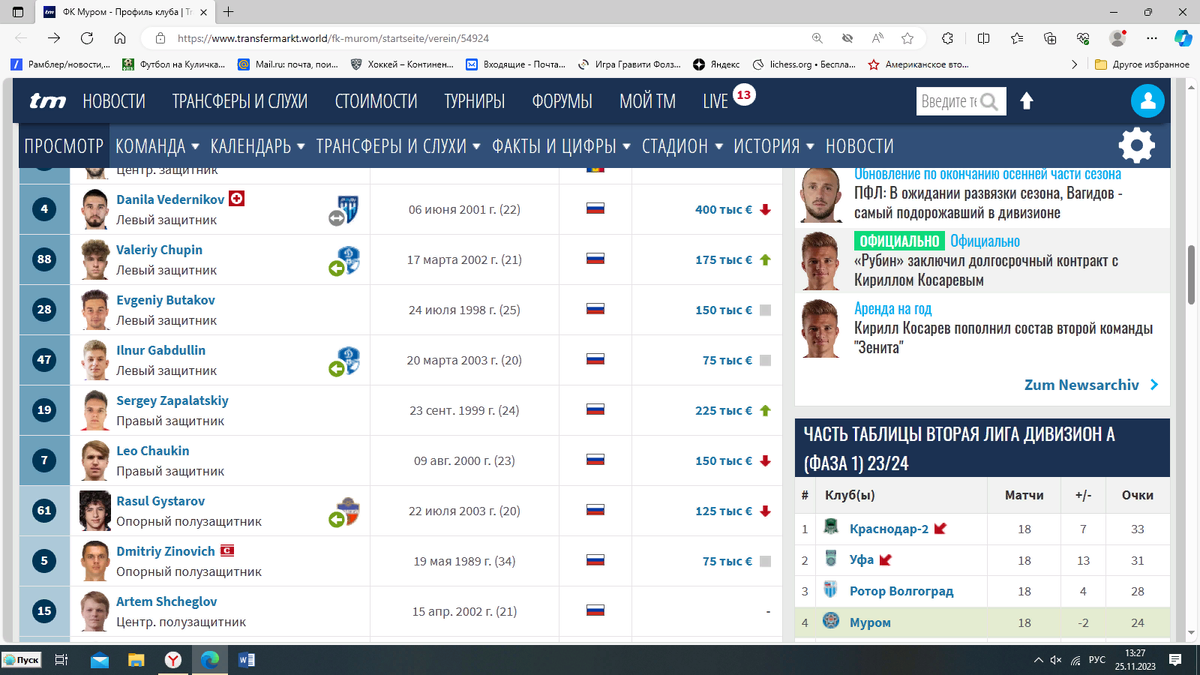The height and width of the screenshot is (675, 1200).
Task: Expand the КОМАНДА dropdown menu
Action: pyautogui.click(x=152, y=145)
